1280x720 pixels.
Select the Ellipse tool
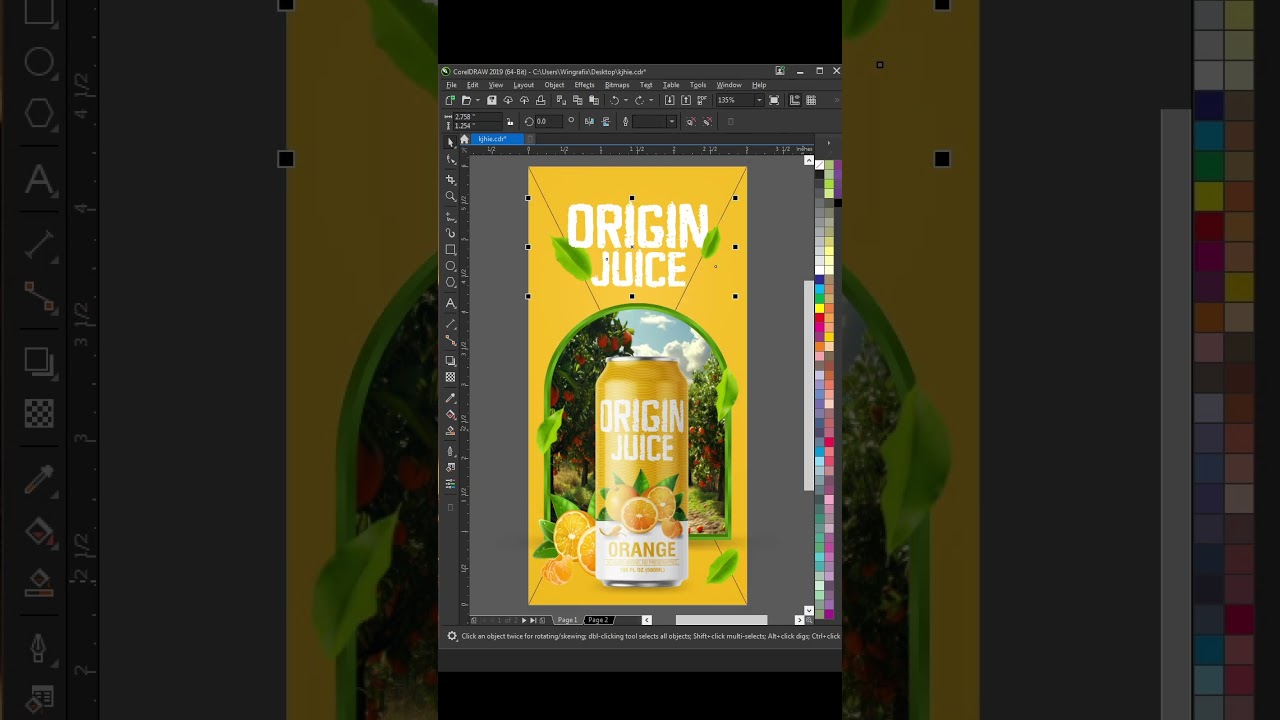(x=450, y=266)
